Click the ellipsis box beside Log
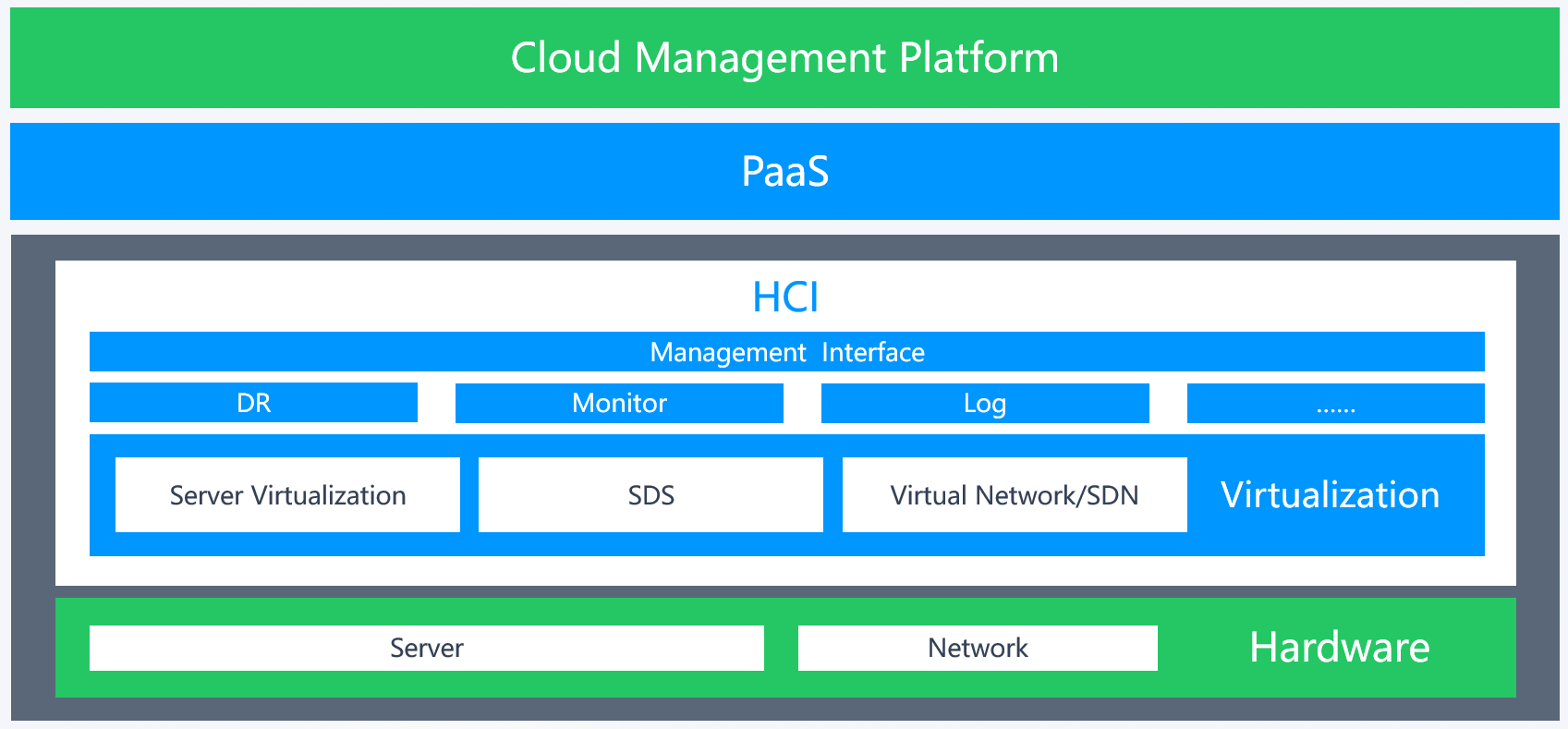 pos(1335,403)
